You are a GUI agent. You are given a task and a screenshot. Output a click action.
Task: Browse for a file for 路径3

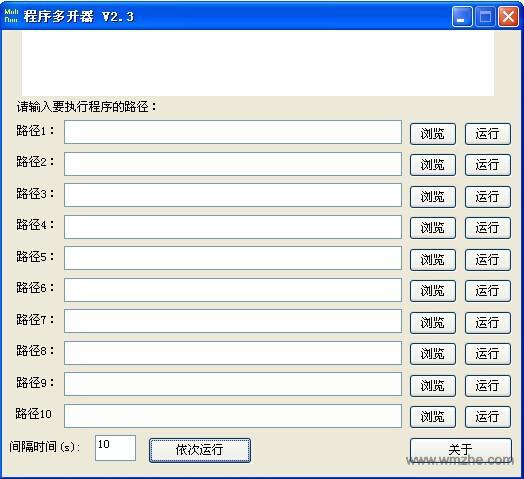433,197
